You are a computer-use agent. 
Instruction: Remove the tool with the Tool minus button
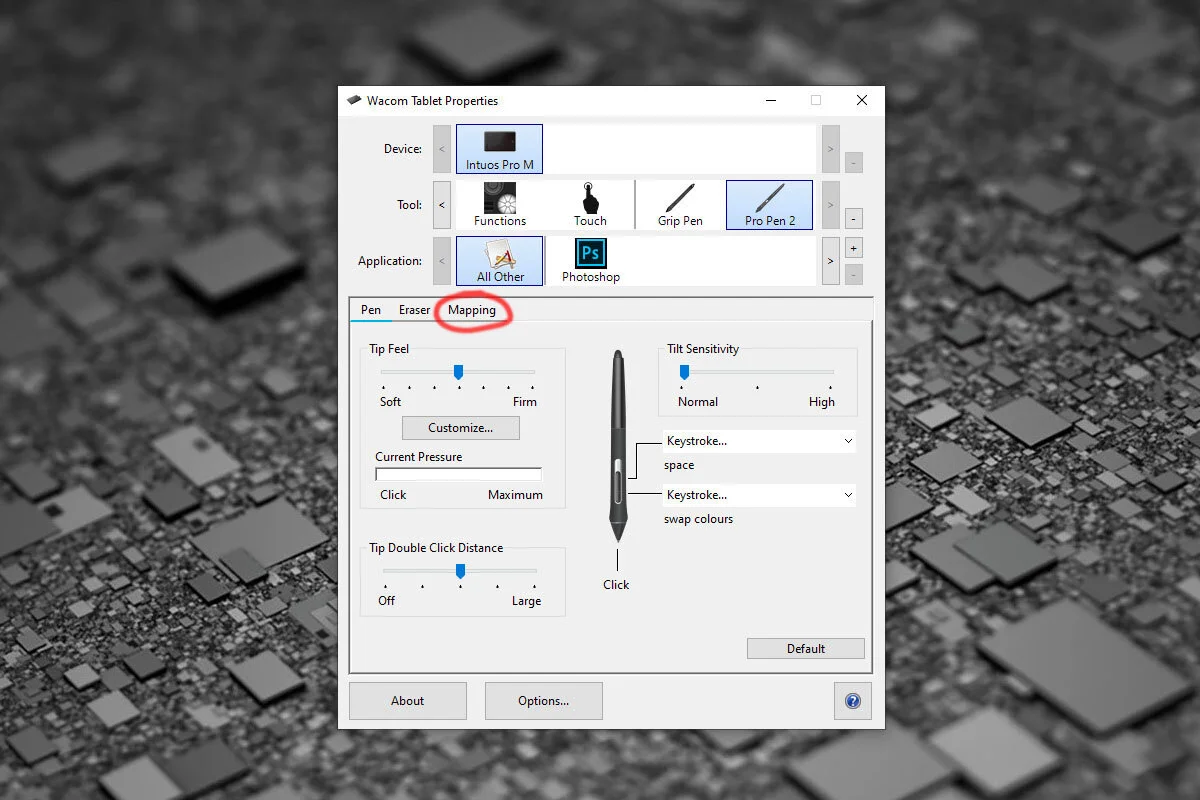pyautogui.click(x=854, y=218)
